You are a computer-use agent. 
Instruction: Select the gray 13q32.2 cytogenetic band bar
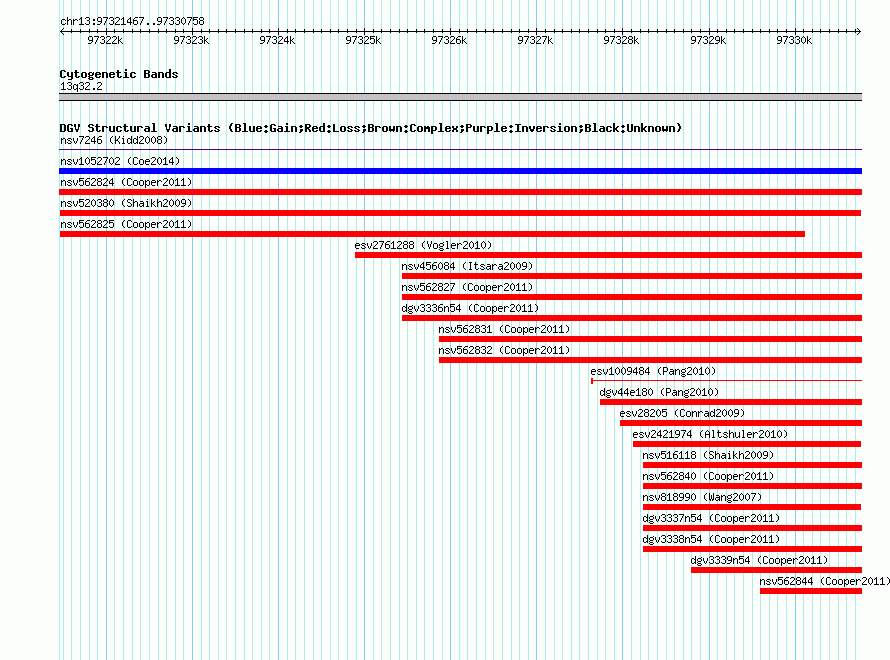click(x=460, y=97)
